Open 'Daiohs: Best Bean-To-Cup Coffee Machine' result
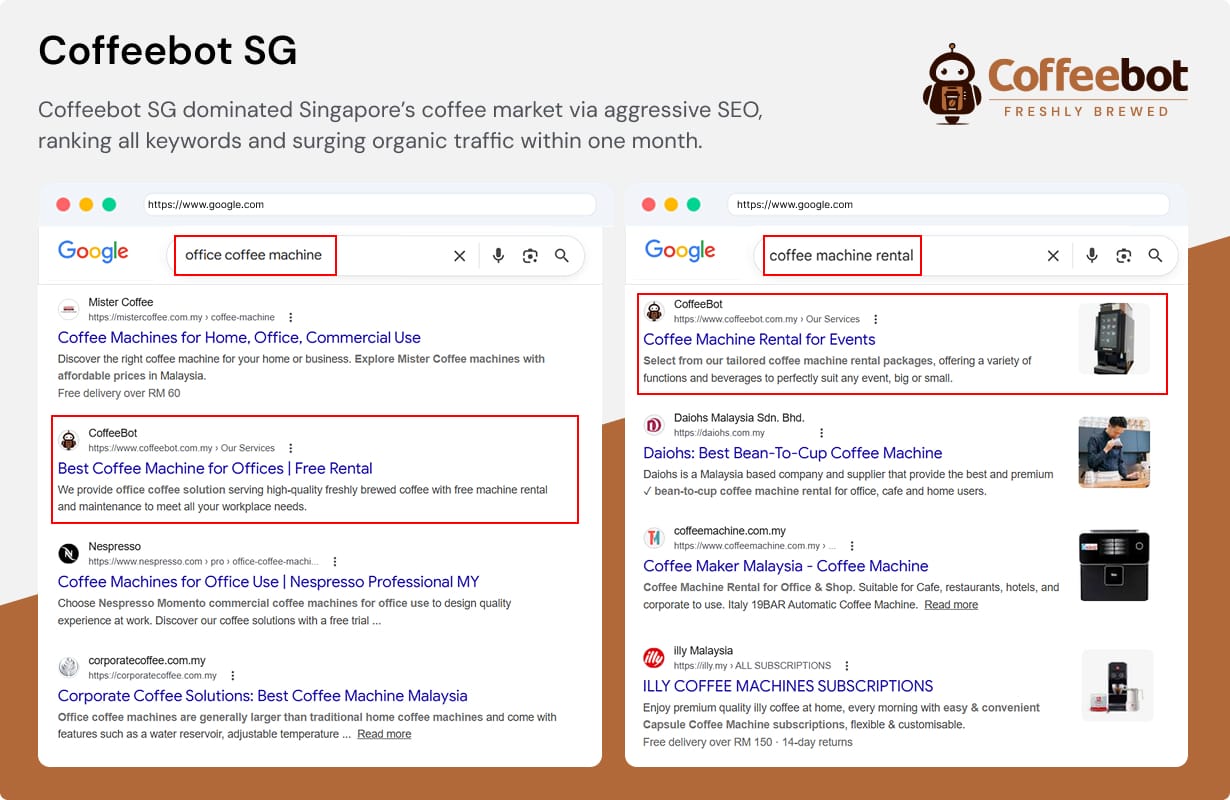The image size is (1230, 800). (x=793, y=453)
